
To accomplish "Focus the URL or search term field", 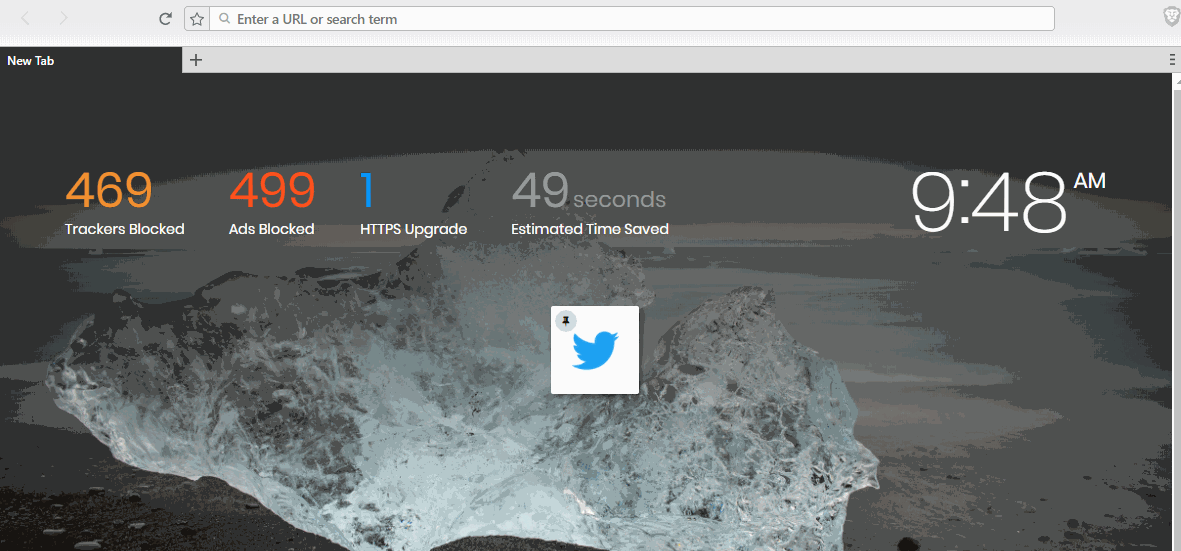I will pyautogui.click(x=632, y=19).
